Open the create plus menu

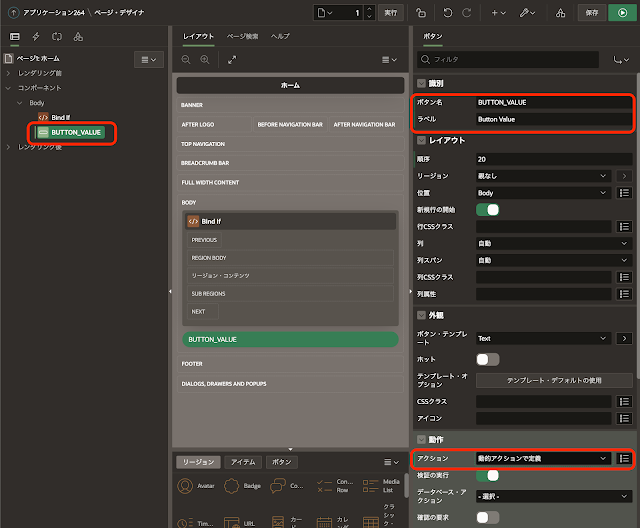tap(498, 13)
